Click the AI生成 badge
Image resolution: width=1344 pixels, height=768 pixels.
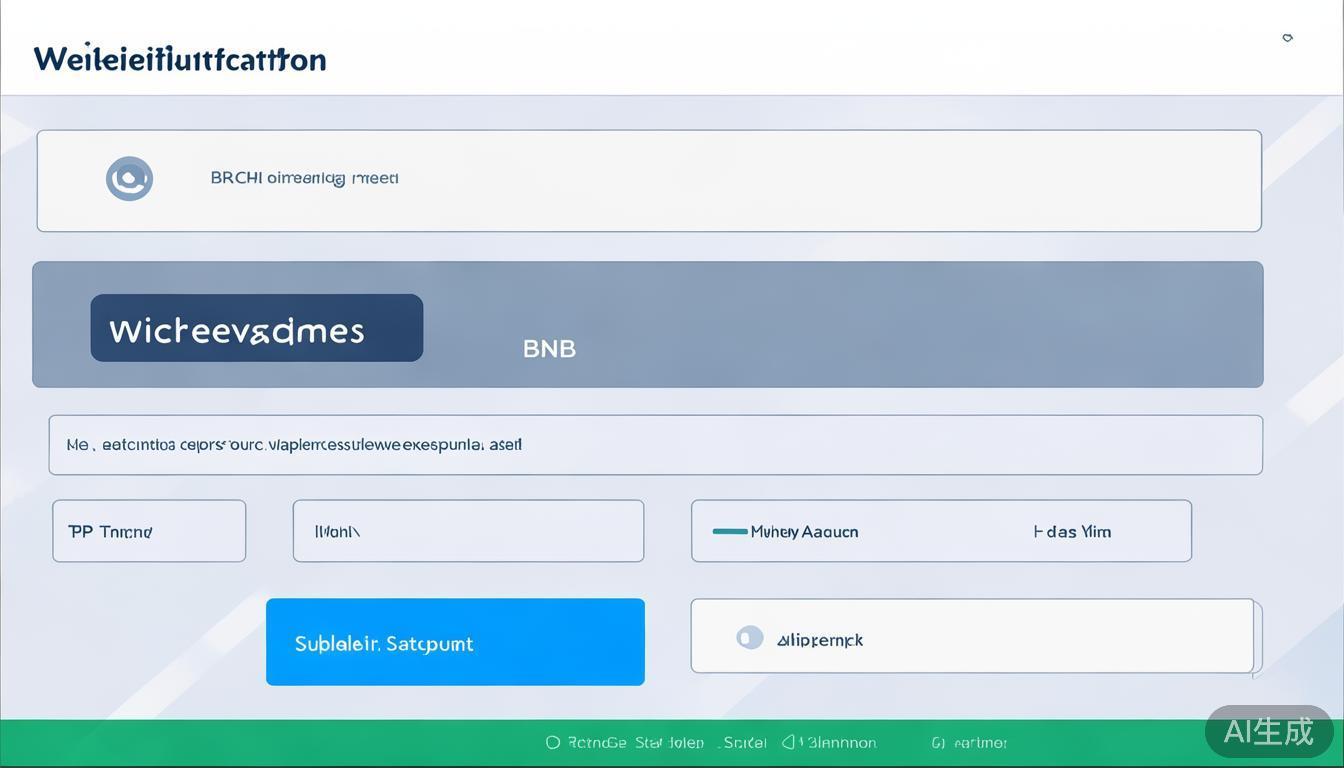click(1268, 731)
